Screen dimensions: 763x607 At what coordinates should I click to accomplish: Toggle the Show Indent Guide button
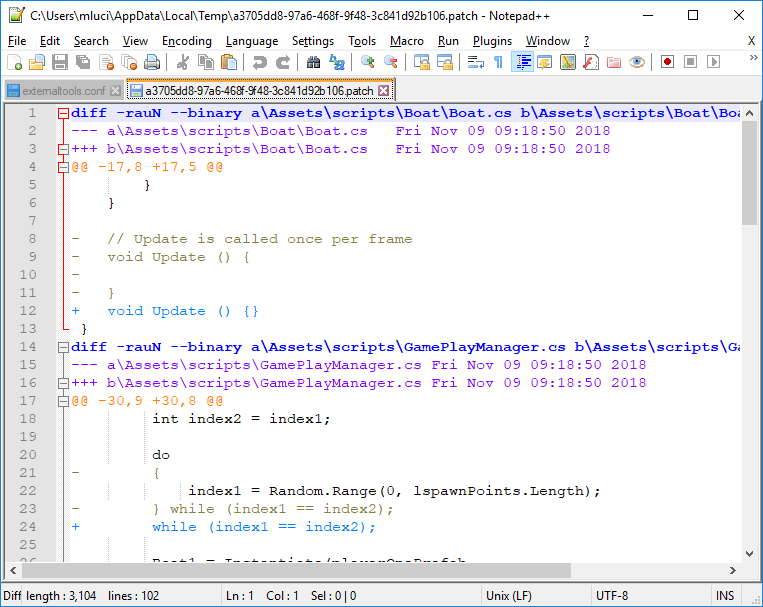(x=522, y=62)
